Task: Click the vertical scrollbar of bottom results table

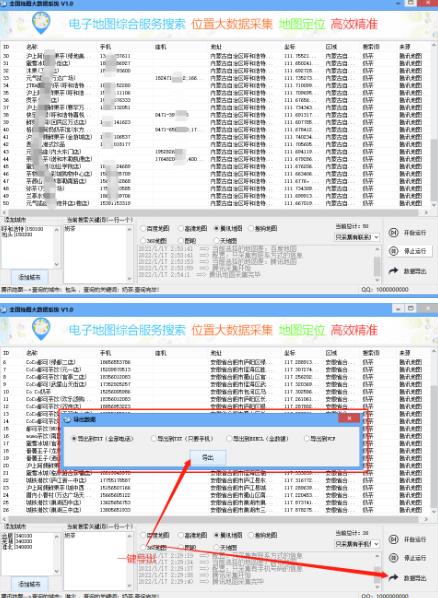Action: 434,431
